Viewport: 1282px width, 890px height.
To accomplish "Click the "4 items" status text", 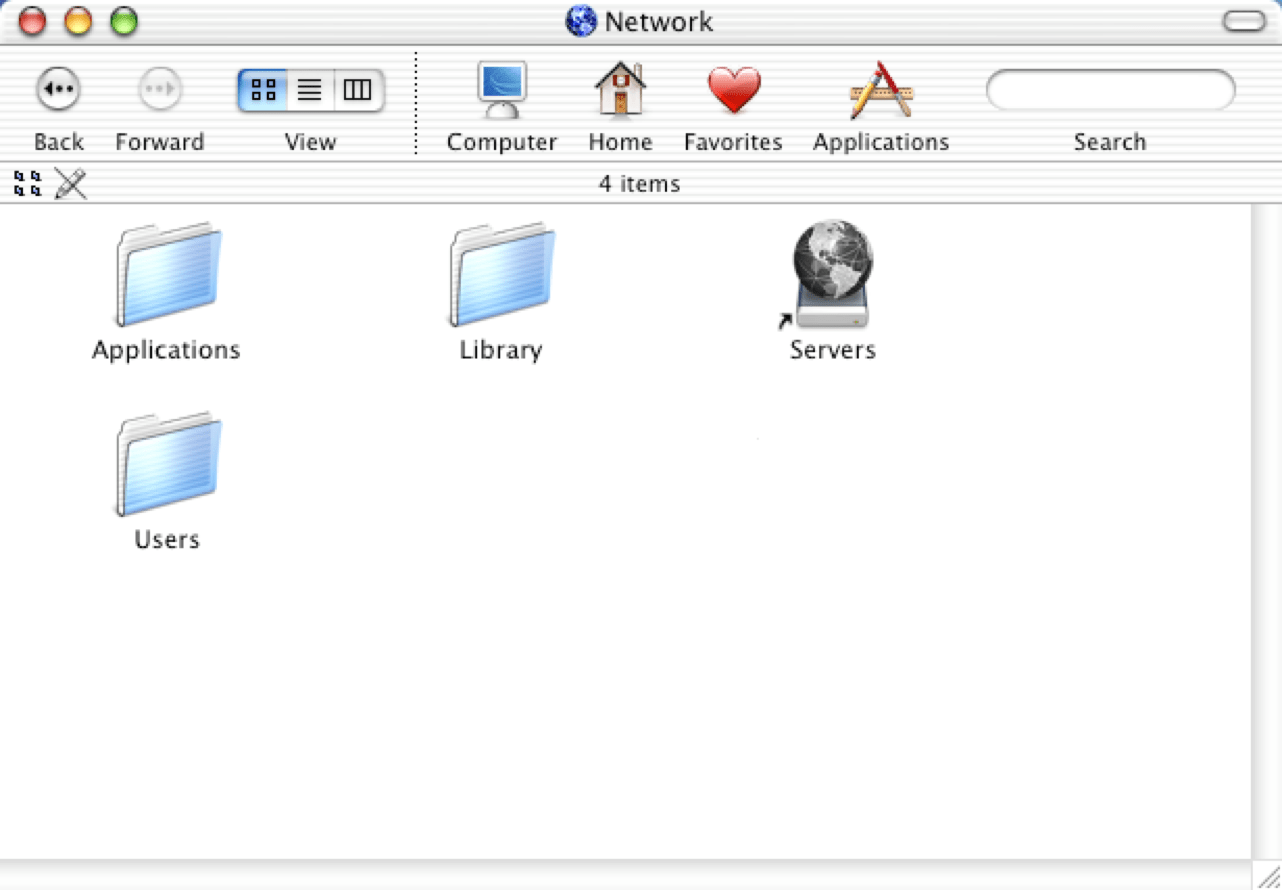I will (x=640, y=184).
